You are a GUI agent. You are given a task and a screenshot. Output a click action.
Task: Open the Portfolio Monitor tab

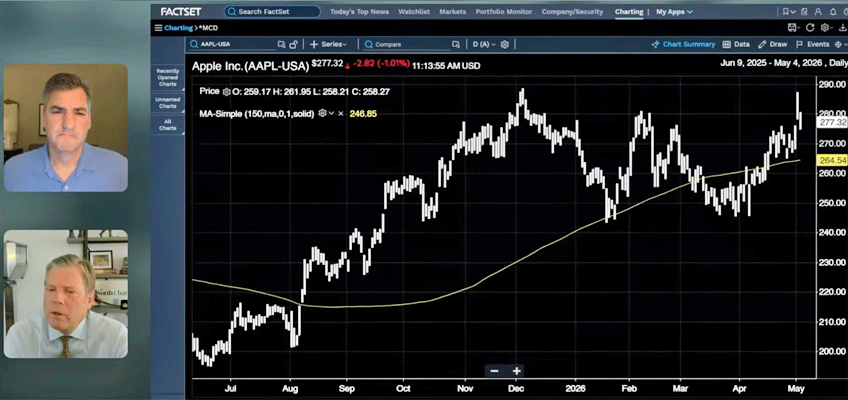[x=504, y=11]
